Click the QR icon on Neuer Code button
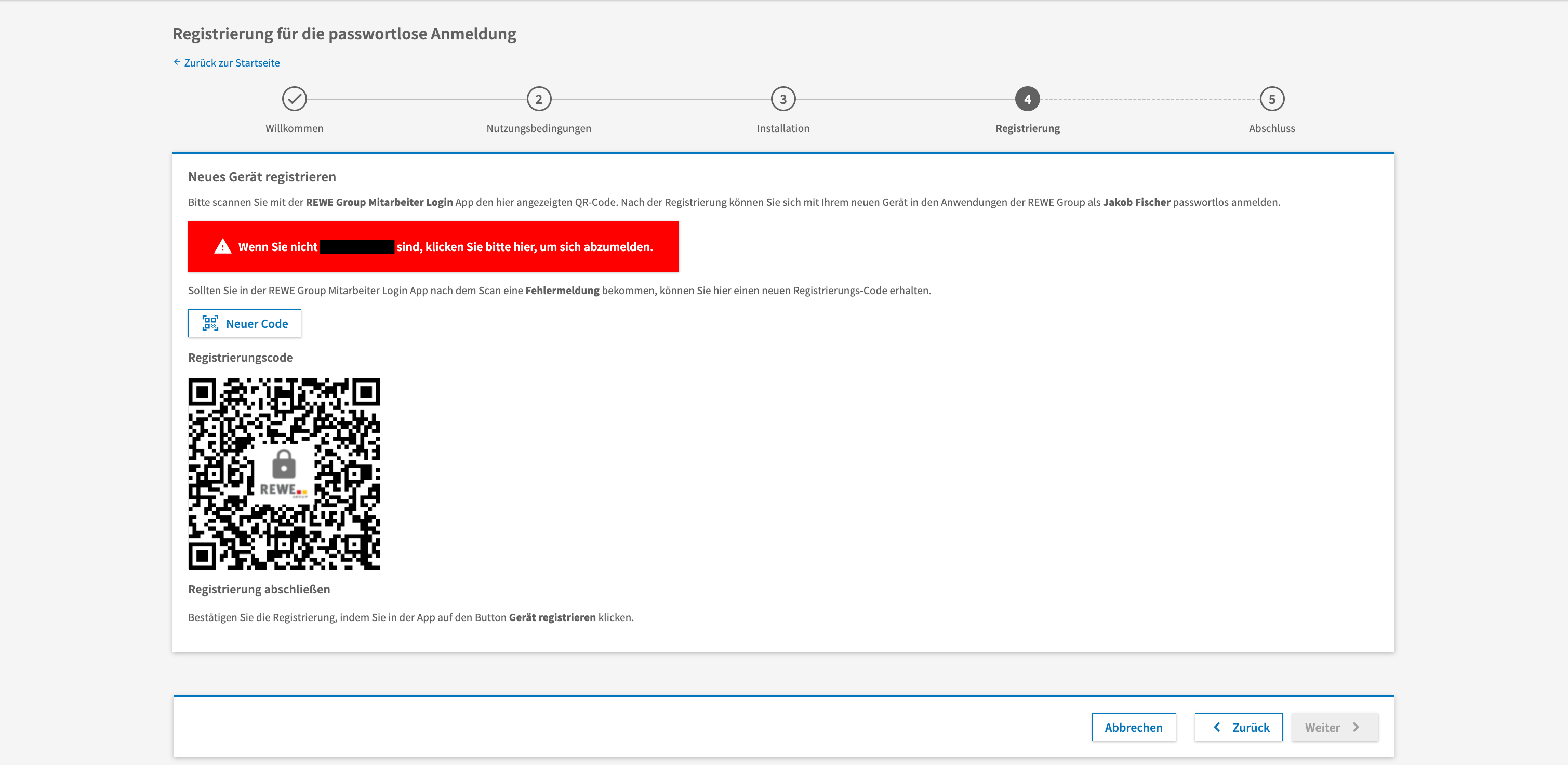 pos(210,323)
